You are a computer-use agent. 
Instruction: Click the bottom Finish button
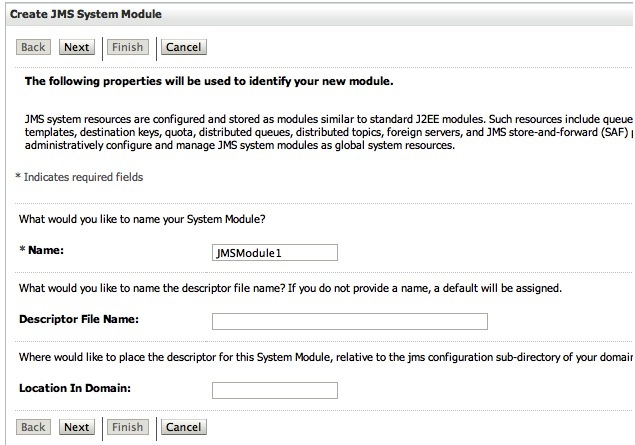(127, 427)
